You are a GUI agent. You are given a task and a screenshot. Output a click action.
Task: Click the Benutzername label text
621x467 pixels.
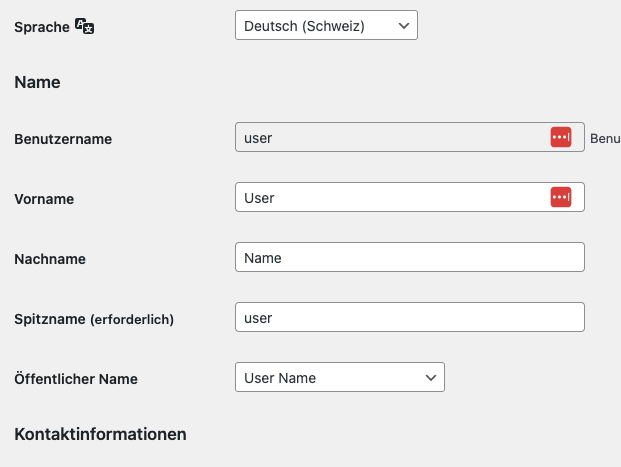(x=63, y=139)
